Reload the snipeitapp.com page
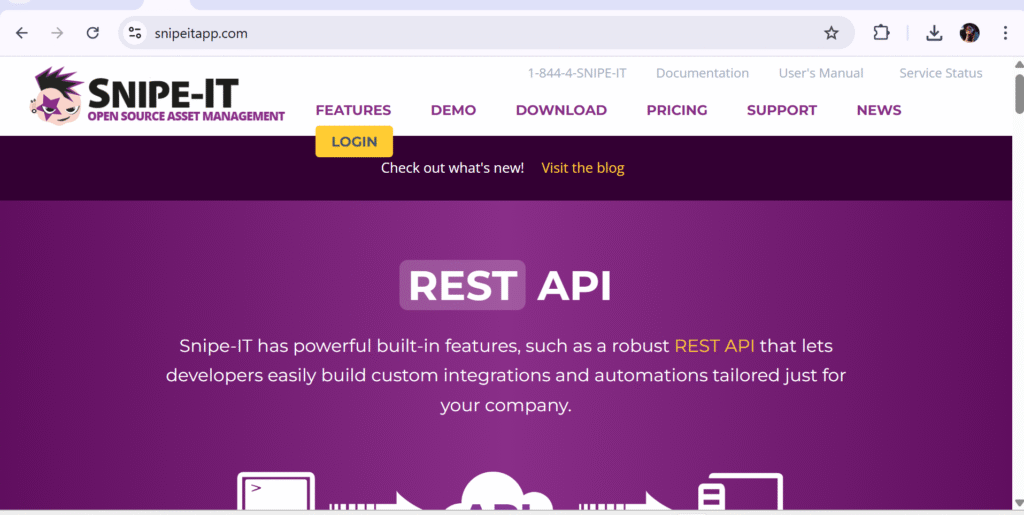 point(93,33)
